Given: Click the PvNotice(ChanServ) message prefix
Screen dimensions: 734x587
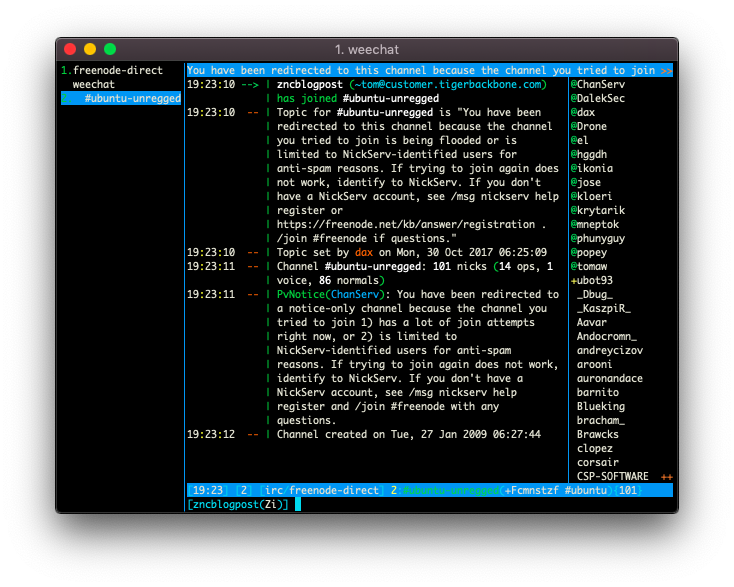Looking at the screenshot, I should [x=330, y=294].
